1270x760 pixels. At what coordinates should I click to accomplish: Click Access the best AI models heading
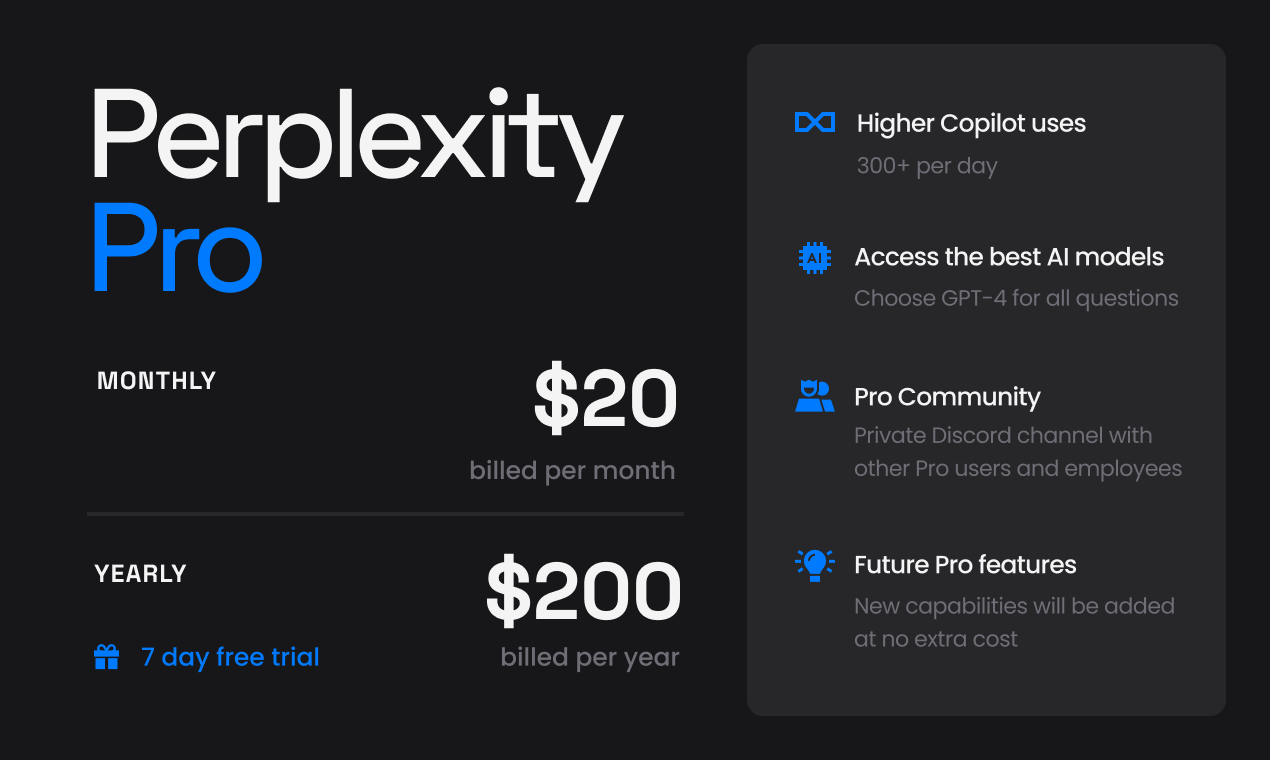[x=1008, y=257]
